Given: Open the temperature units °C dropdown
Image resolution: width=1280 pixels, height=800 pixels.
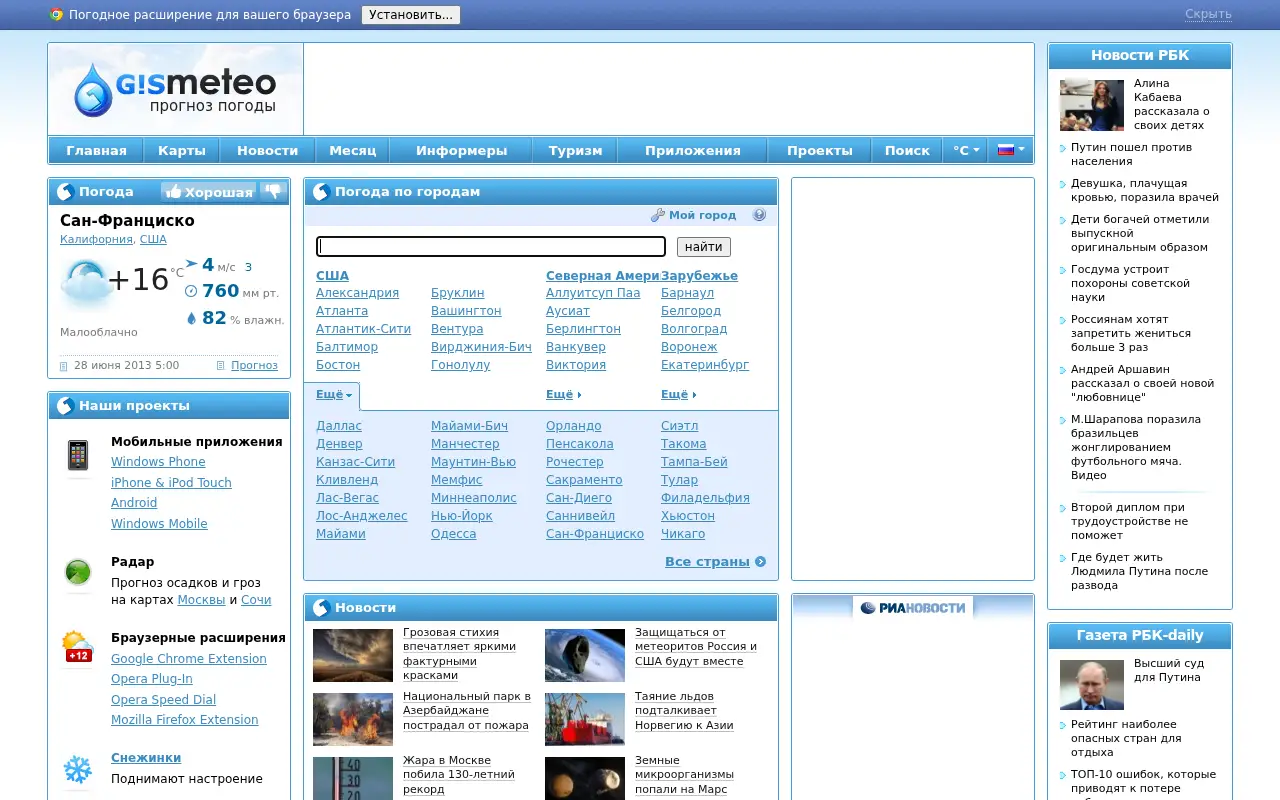Looking at the screenshot, I should point(965,150).
